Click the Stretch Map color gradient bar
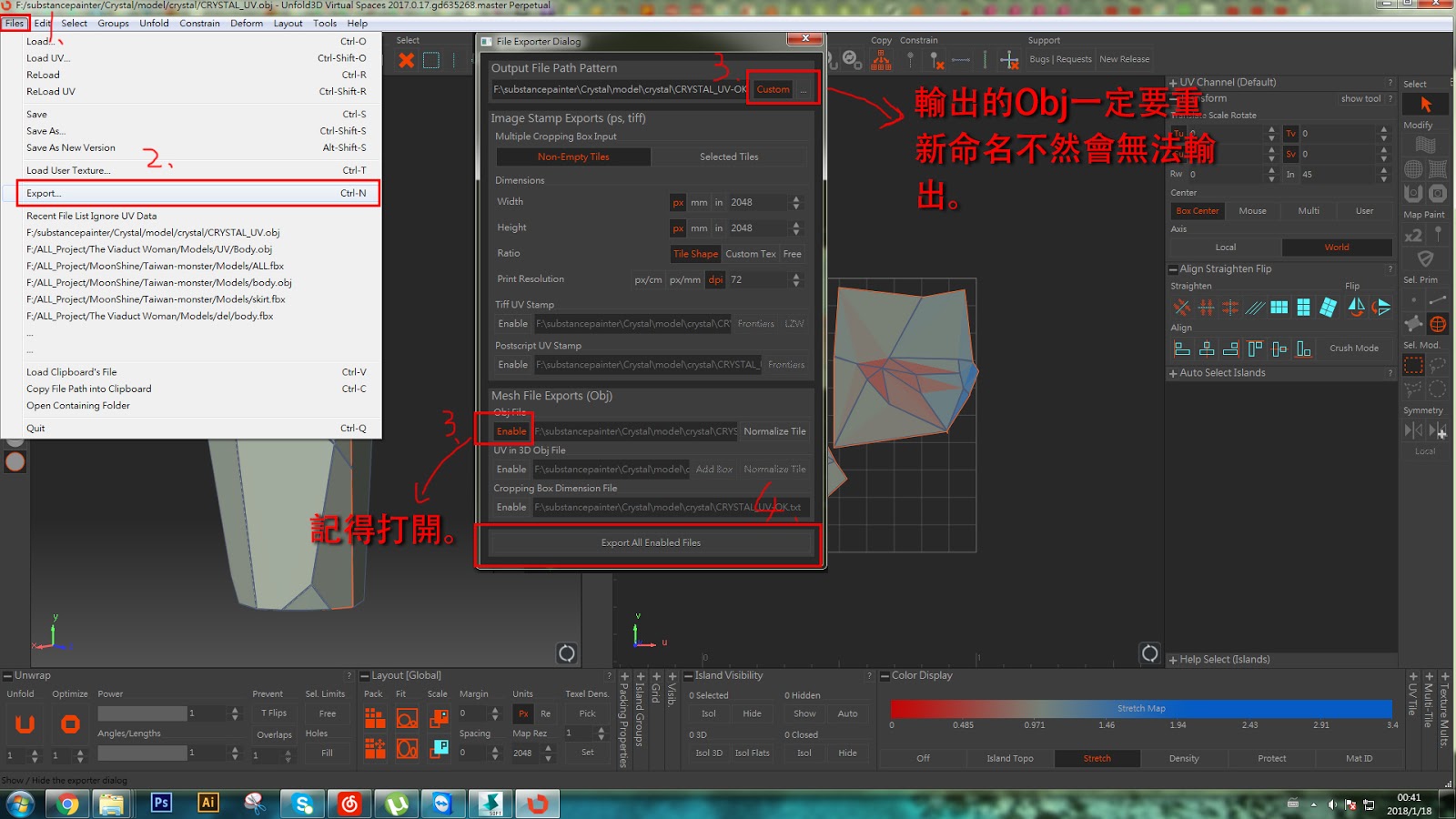1456x819 pixels. tap(1141, 709)
